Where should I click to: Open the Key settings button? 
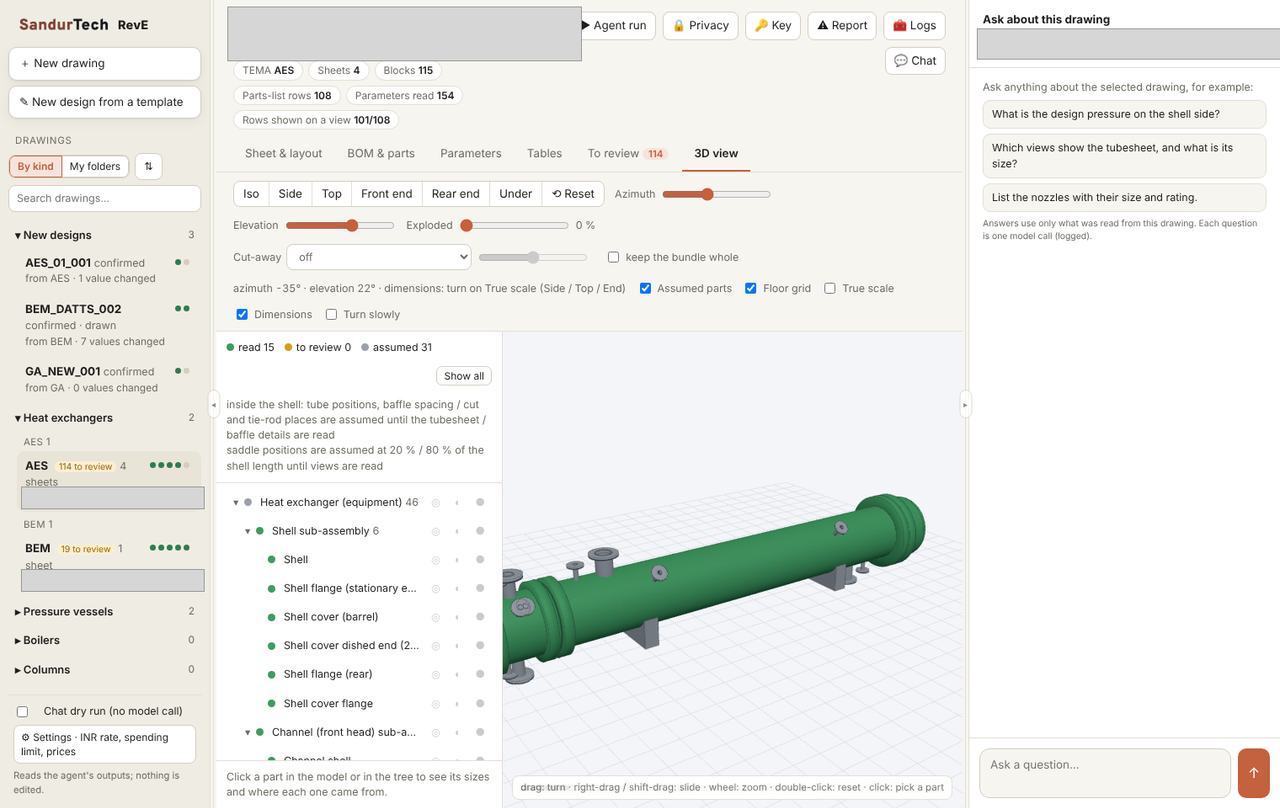[773, 26]
